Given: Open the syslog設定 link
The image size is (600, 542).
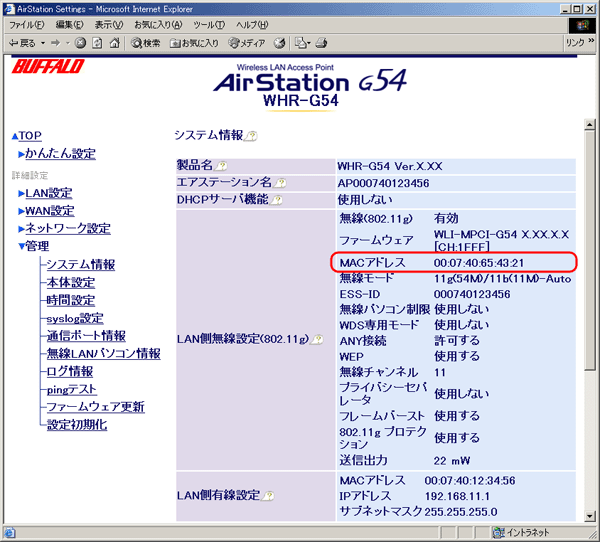Looking at the screenshot, I should (x=75, y=318).
